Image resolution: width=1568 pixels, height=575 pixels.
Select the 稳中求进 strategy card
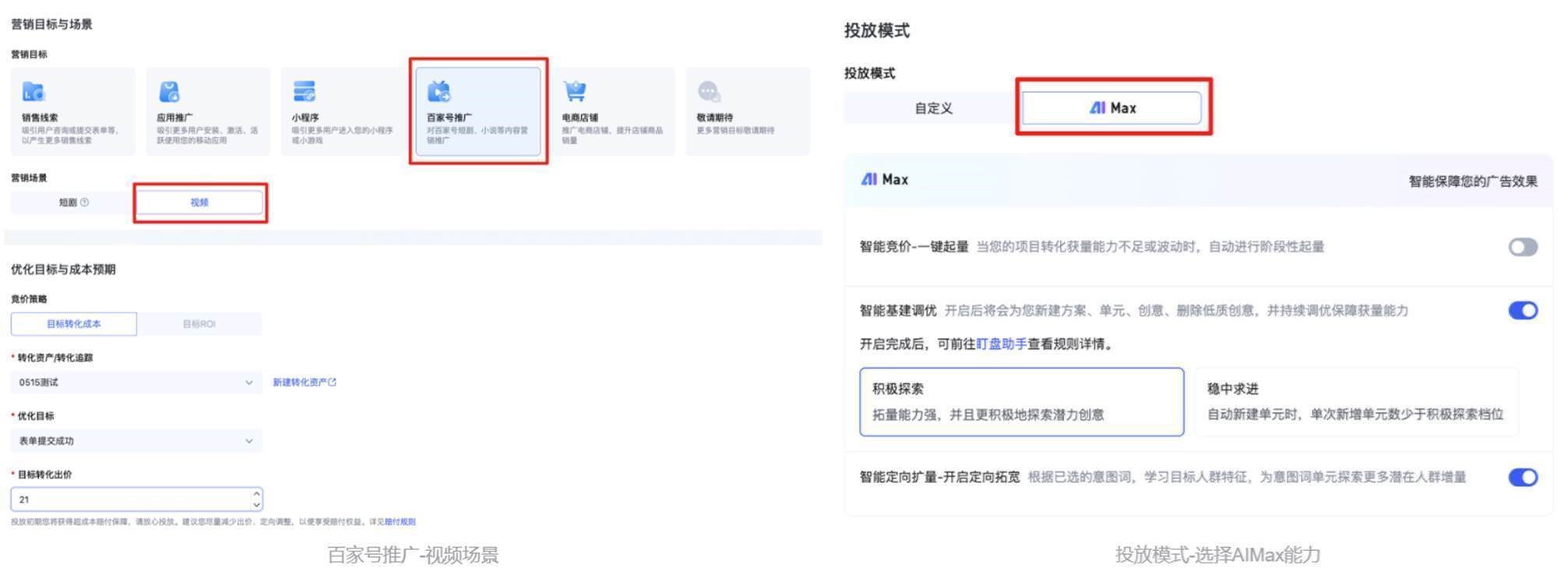pos(1355,402)
